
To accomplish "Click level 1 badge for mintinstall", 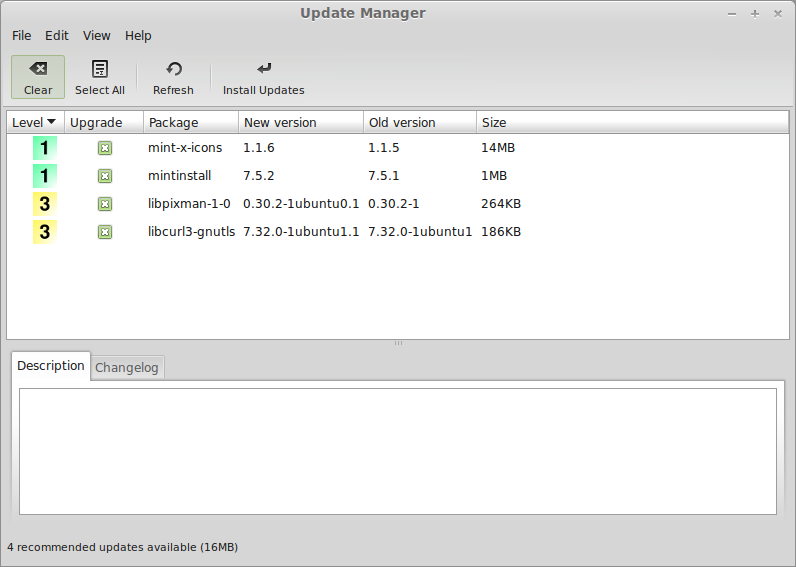I will pos(45,176).
